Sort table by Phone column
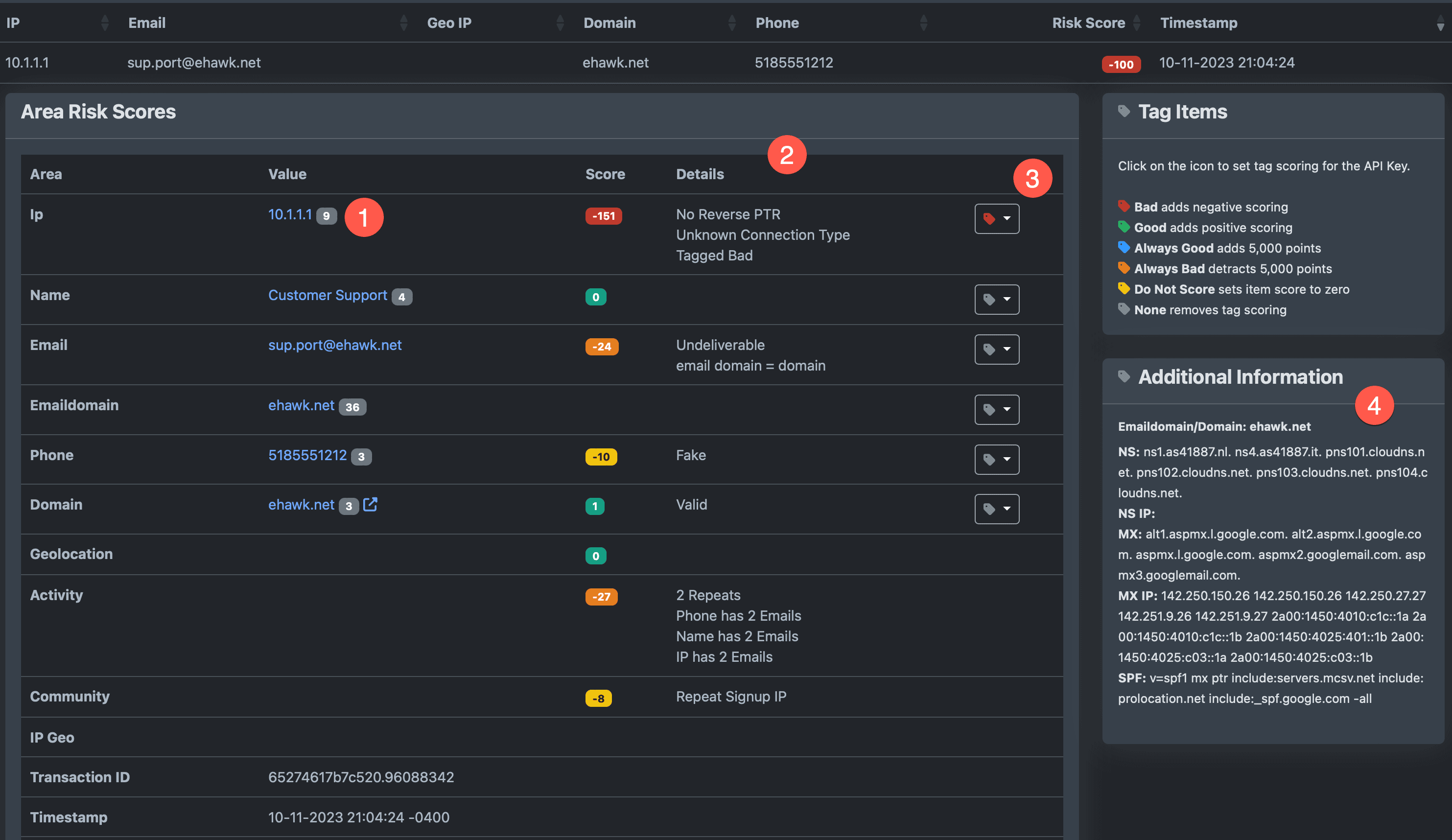Image resolution: width=1452 pixels, height=840 pixels. 923,23
